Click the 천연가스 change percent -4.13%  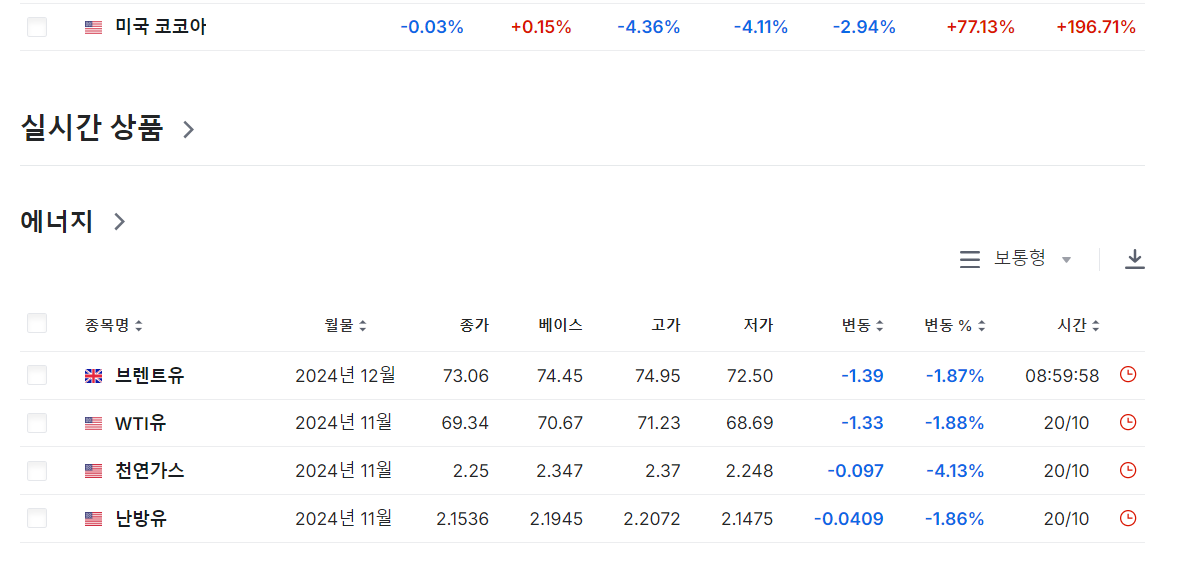click(954, 471)
